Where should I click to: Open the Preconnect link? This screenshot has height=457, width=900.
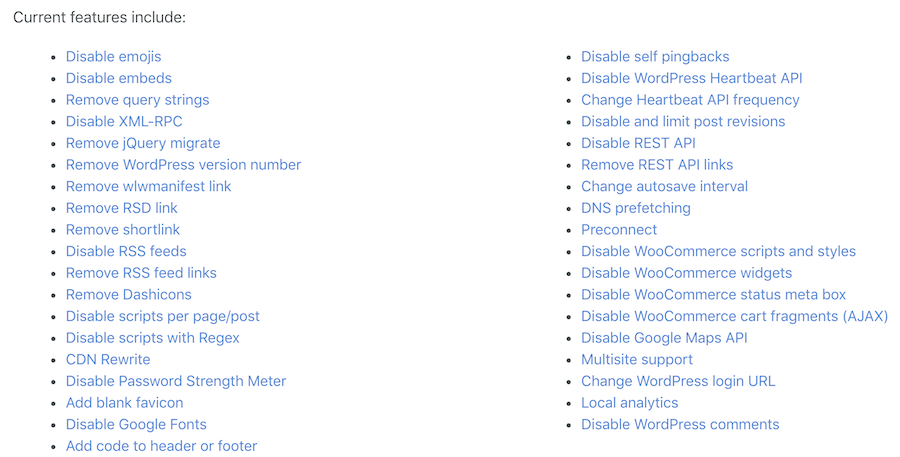tap(619, 229)
